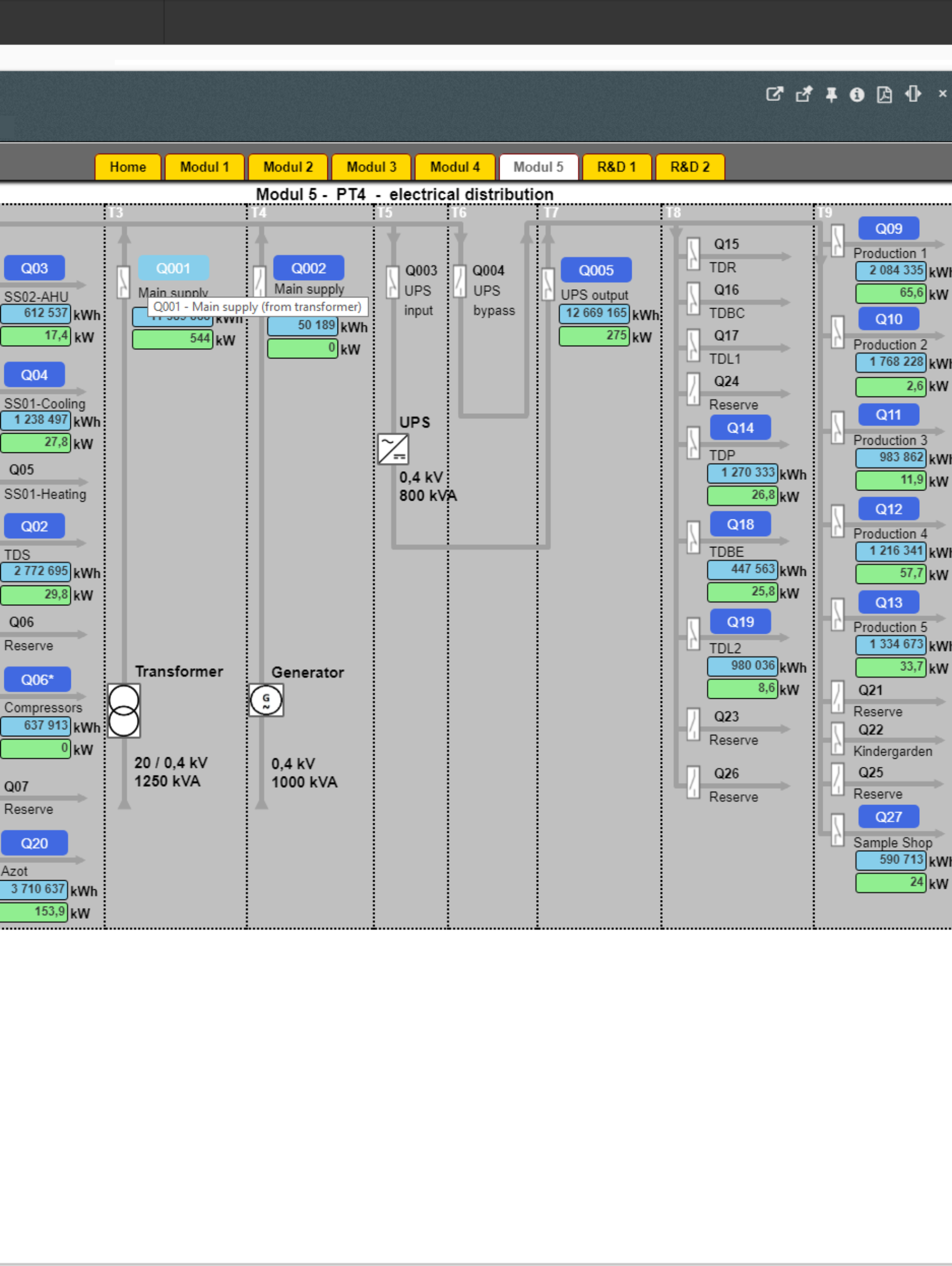
Task: Export the view as PDF
Action: tap(884, 94)
